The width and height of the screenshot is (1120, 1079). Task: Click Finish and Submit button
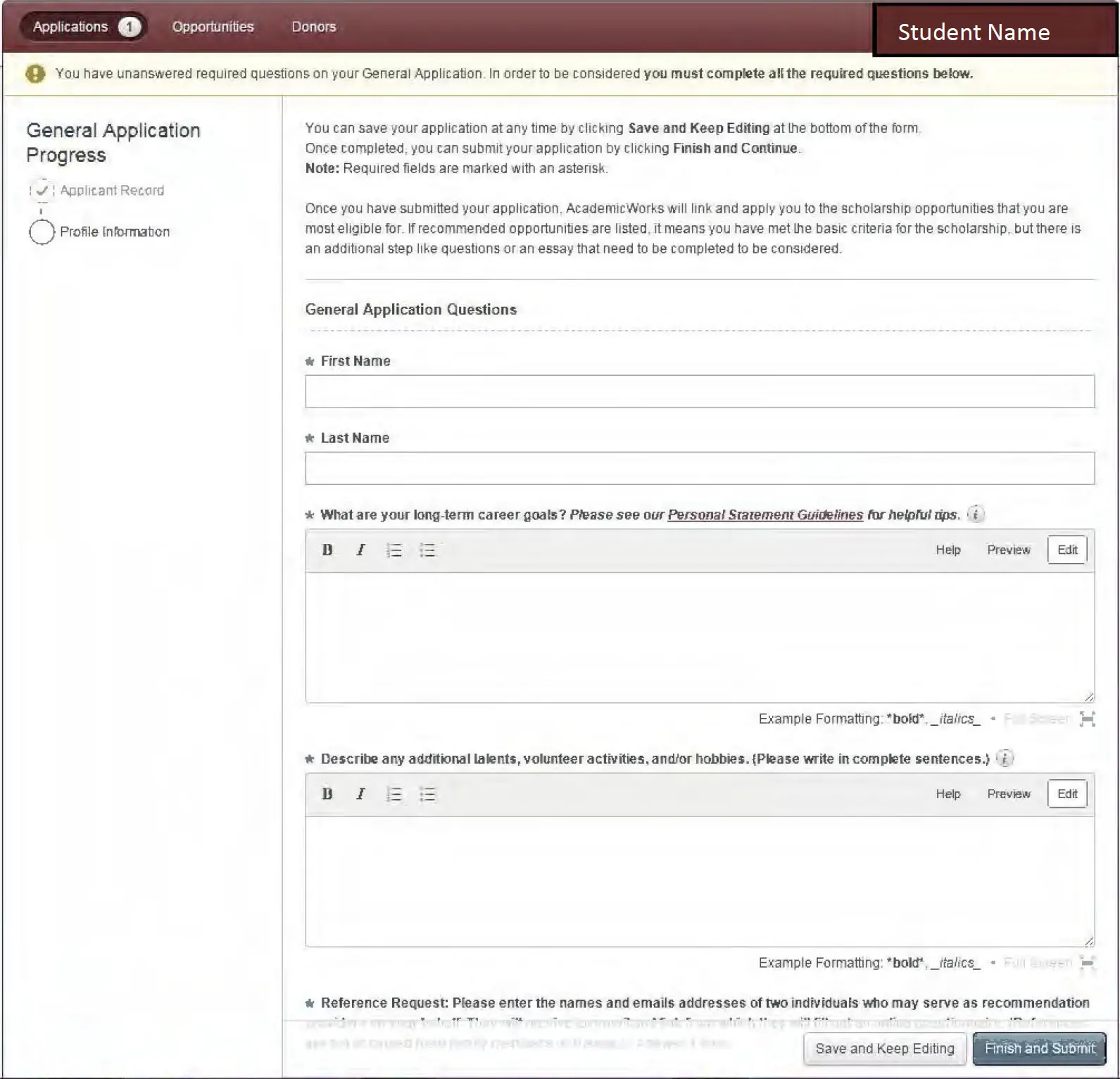(x=1040, y=1049)
